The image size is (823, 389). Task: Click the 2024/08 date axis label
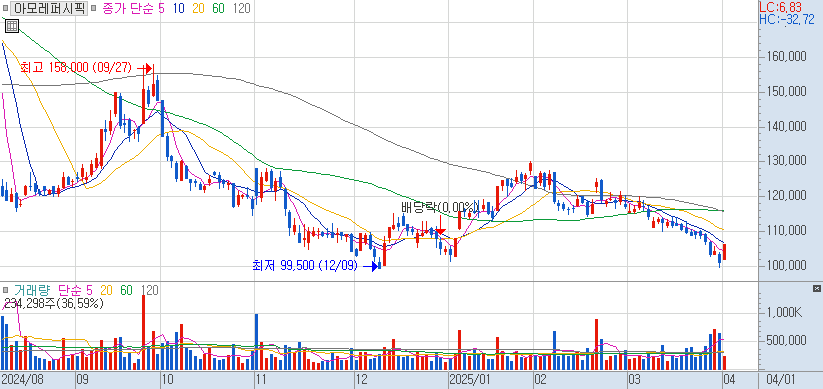coord(22,379)
